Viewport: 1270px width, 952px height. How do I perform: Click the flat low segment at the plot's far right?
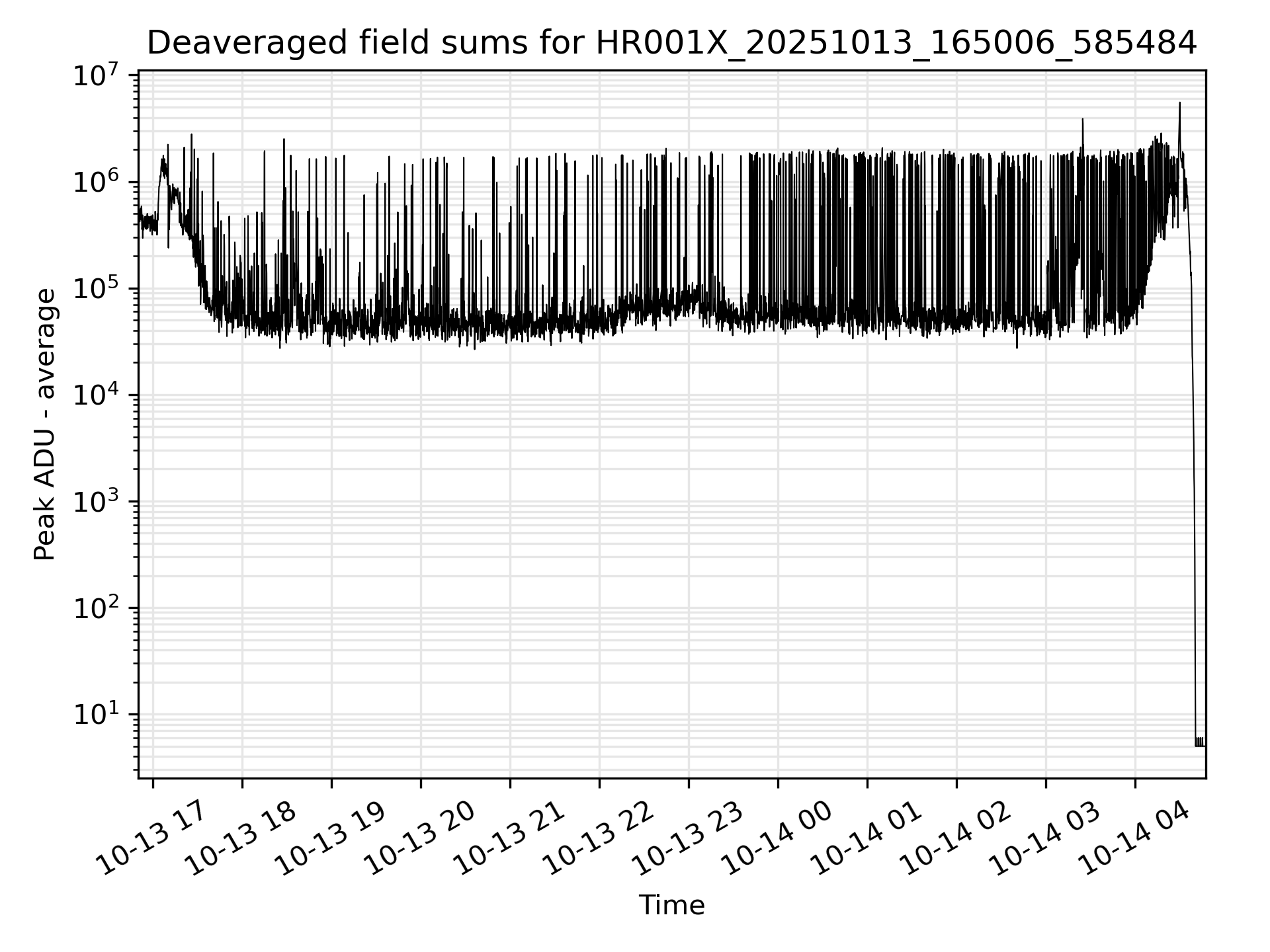[1201, 745]
